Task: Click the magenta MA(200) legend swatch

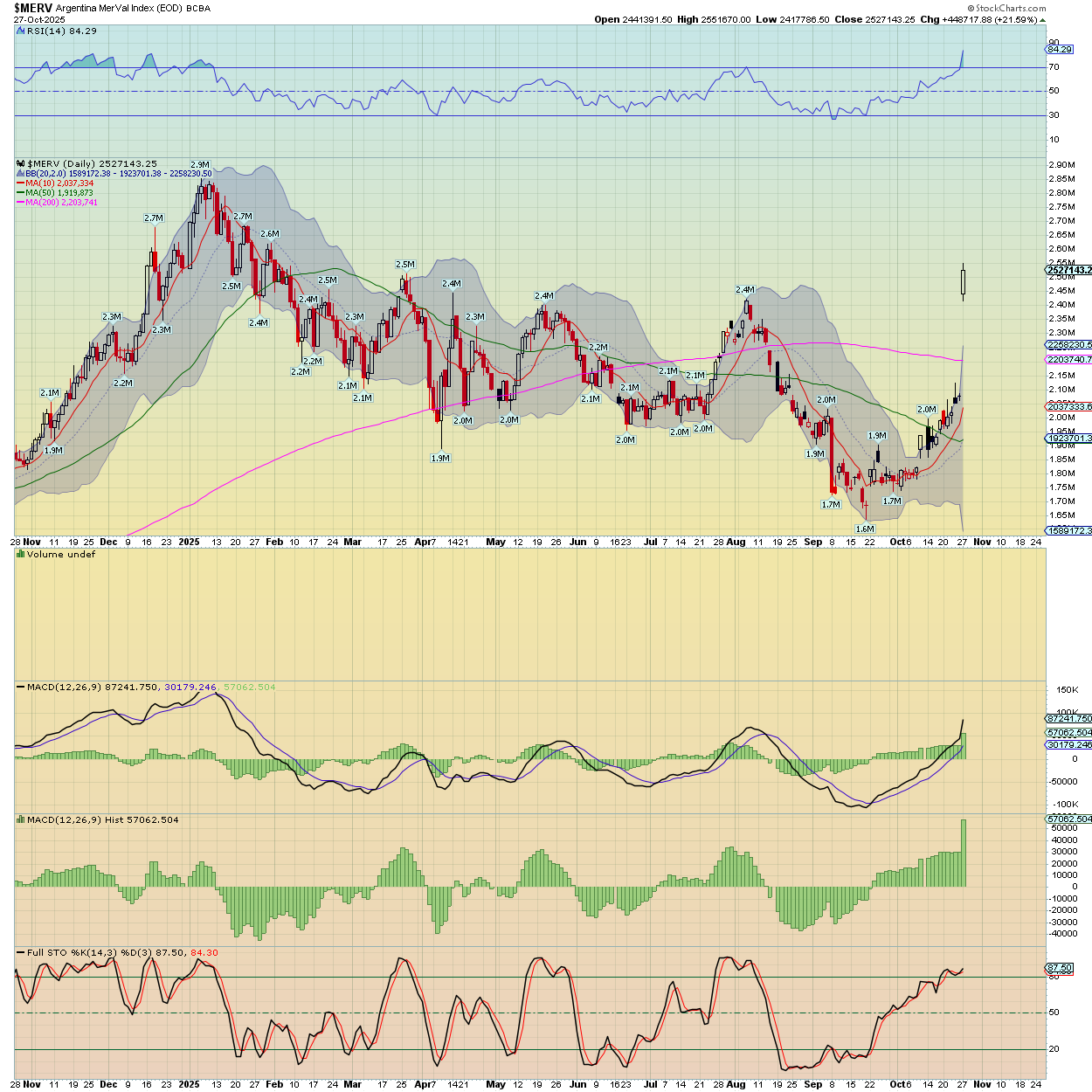Action: pos(20,203)
